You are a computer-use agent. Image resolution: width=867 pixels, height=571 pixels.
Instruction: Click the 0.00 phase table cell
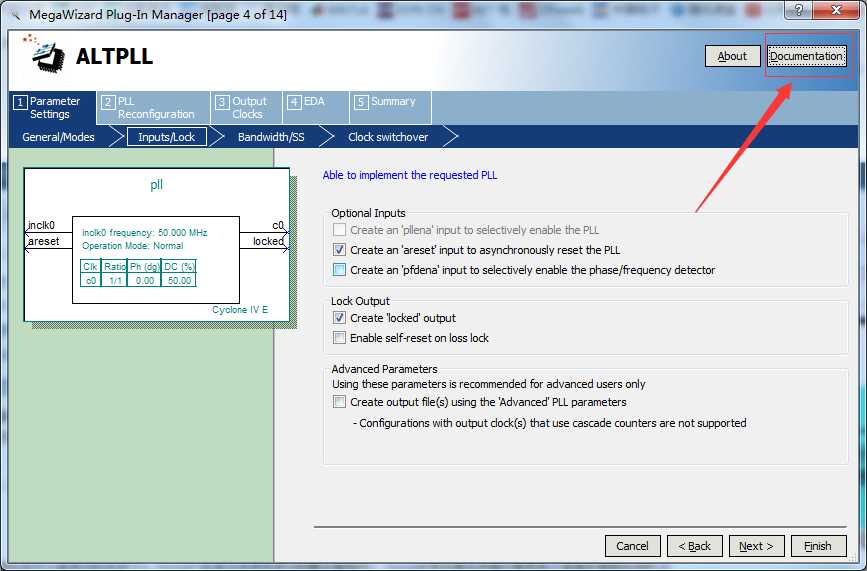click(144, 280)
